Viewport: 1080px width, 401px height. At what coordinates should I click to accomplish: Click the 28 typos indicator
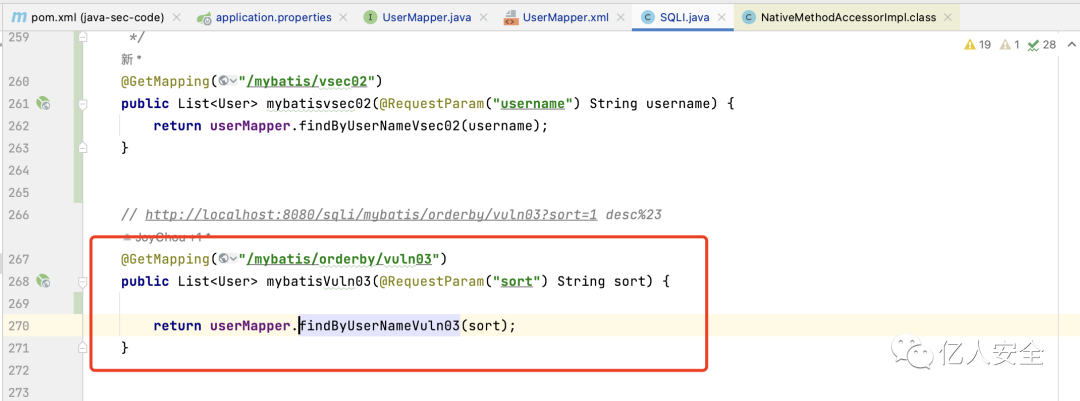click(1041, 45)
